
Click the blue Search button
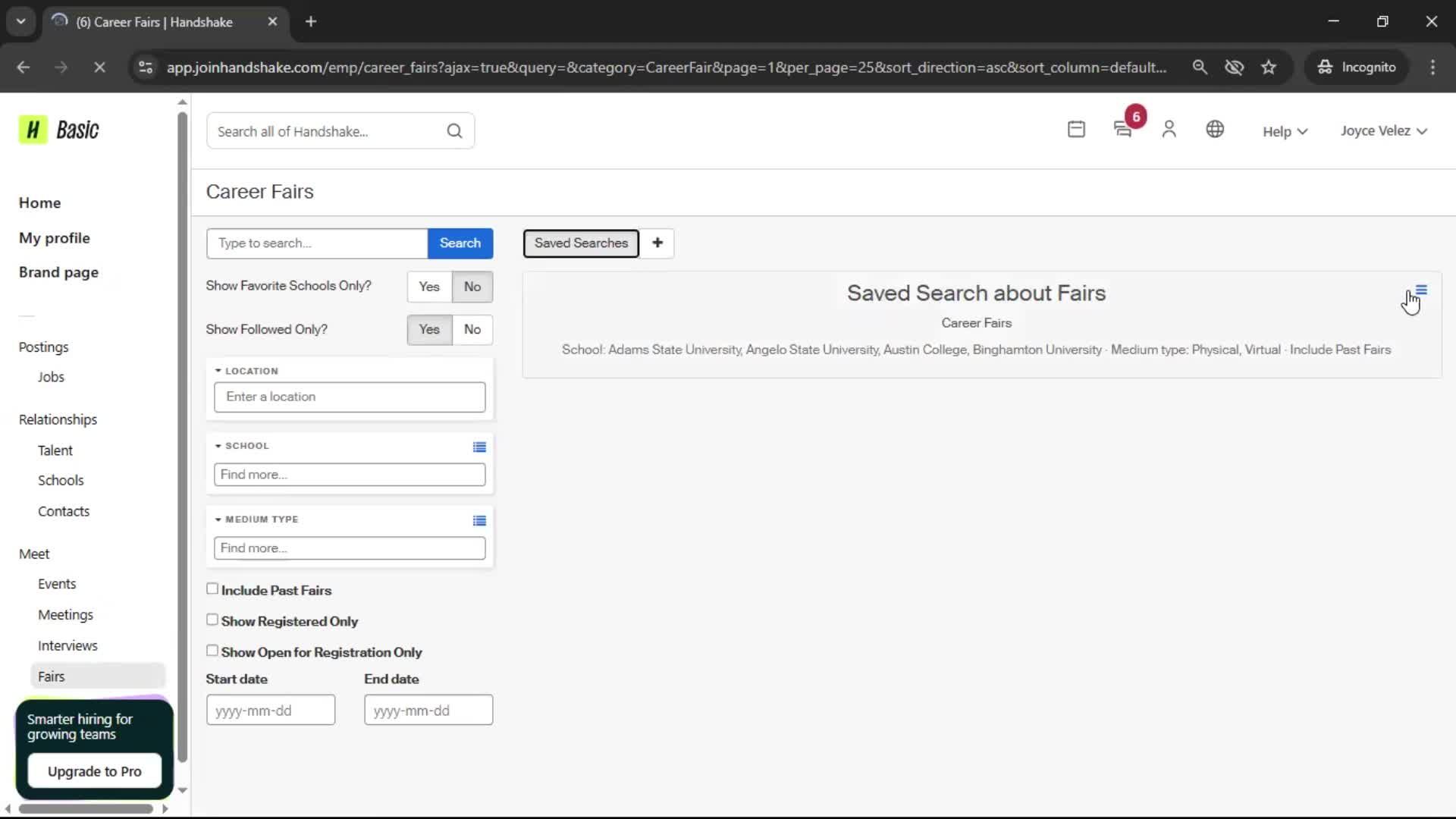click(x=460, y=243)
